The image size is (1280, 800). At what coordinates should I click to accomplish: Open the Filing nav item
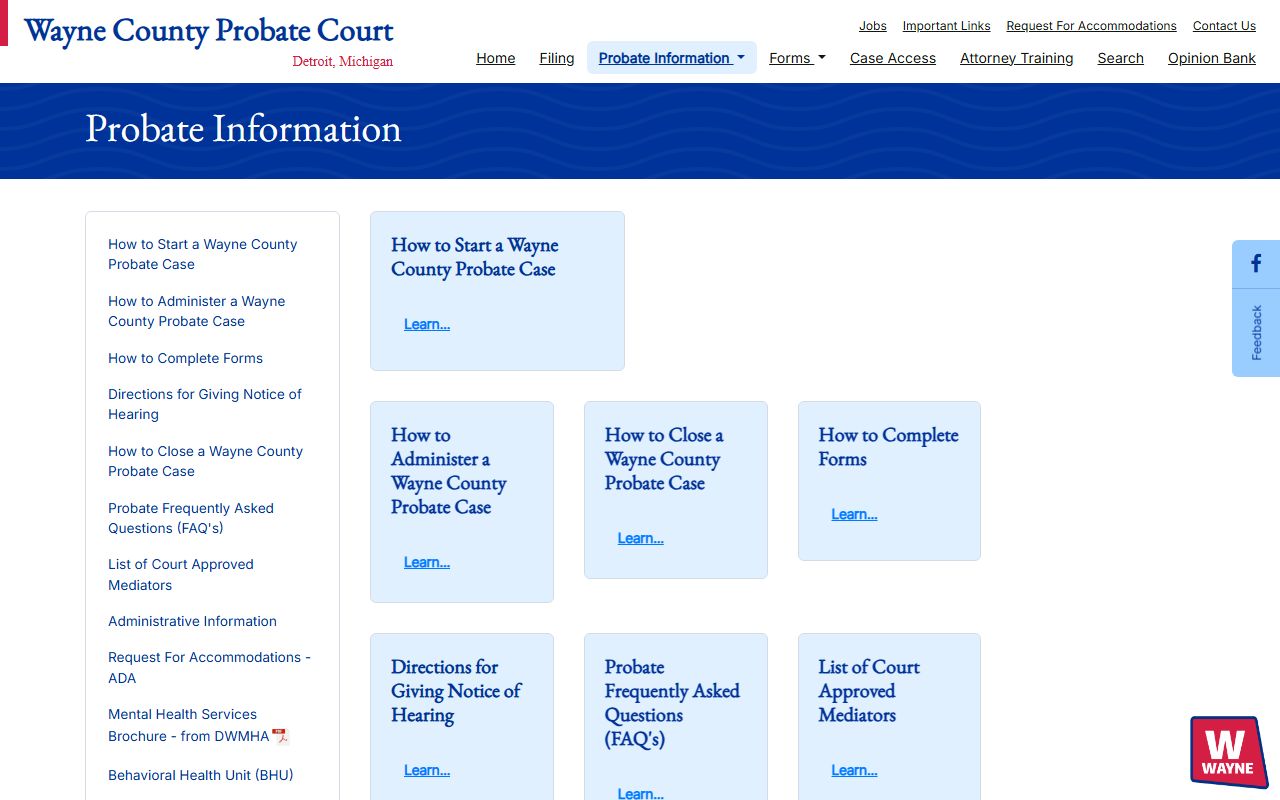(x=557, y=58)
